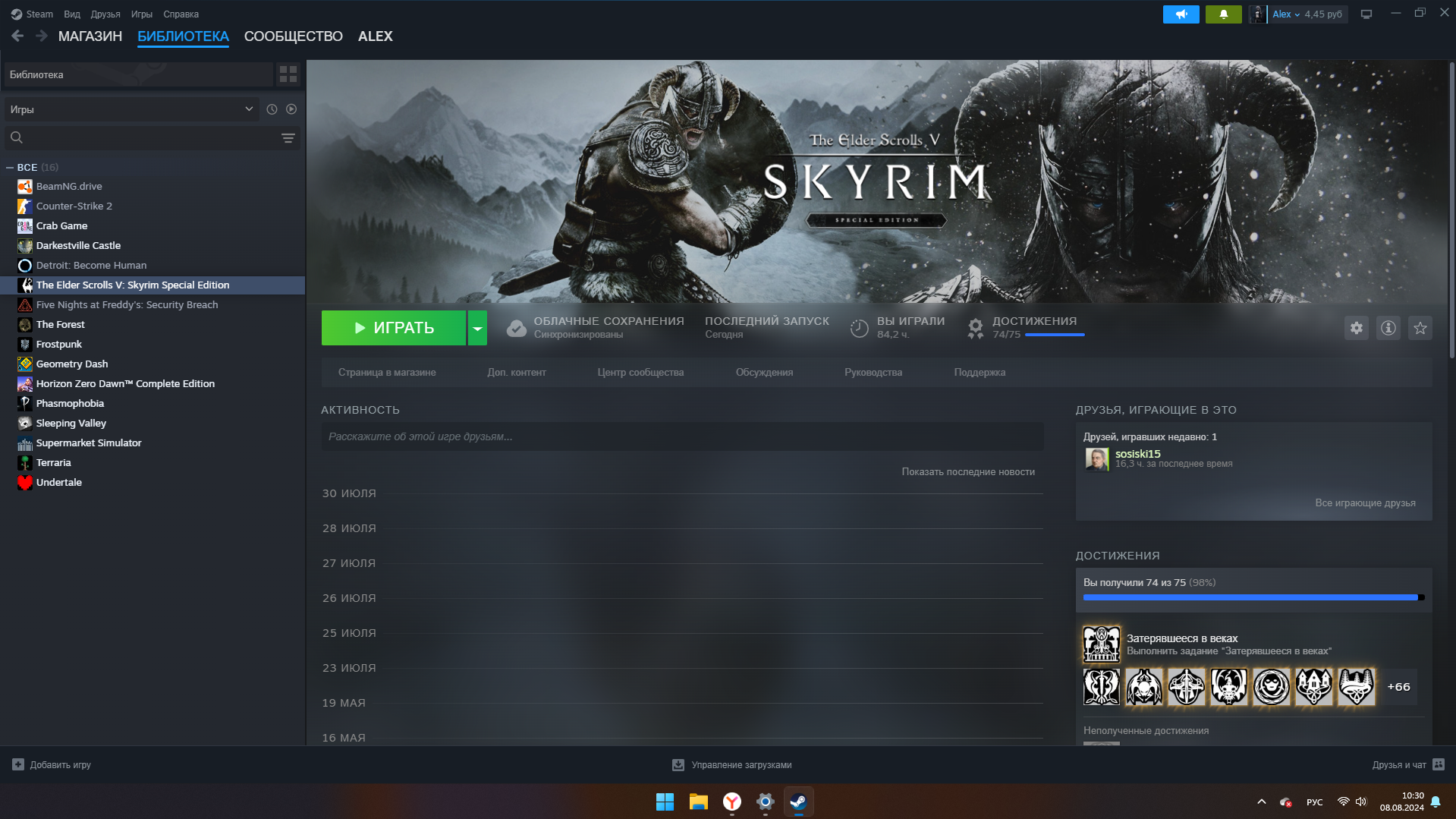The image size is (1456, 819).
Task: Open Windows Start menu on taskbar
Action: 665,802
